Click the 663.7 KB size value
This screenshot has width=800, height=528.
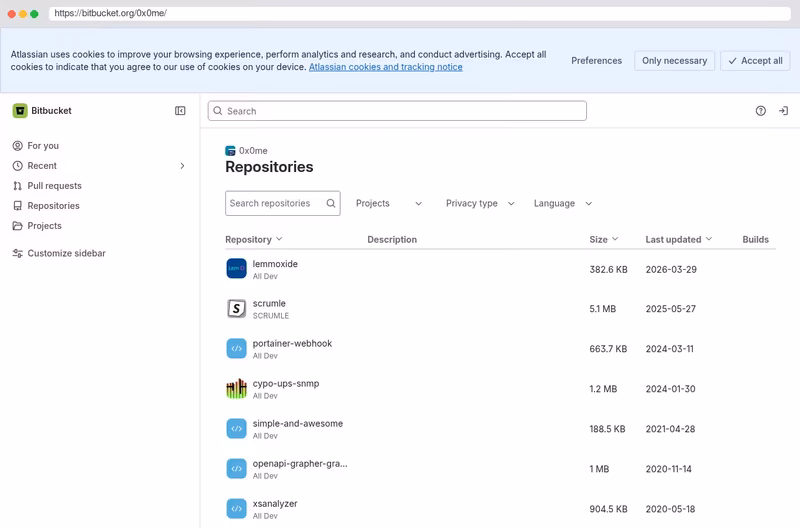coord(608,349)
